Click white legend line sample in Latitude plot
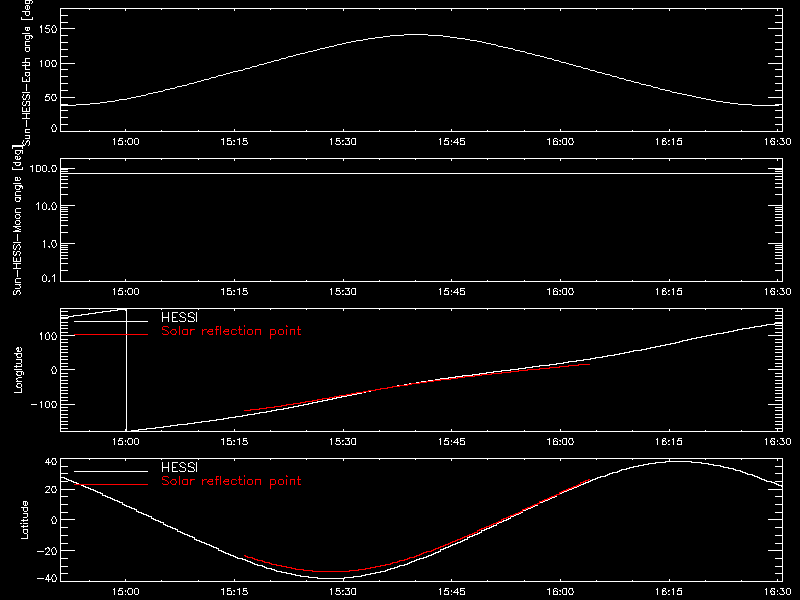The image size is (800, 600). 111,471
